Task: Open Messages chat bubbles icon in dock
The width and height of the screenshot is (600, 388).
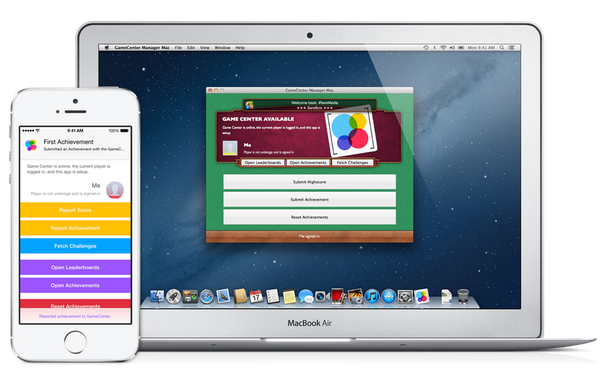Action: click(x=306, y=296)
